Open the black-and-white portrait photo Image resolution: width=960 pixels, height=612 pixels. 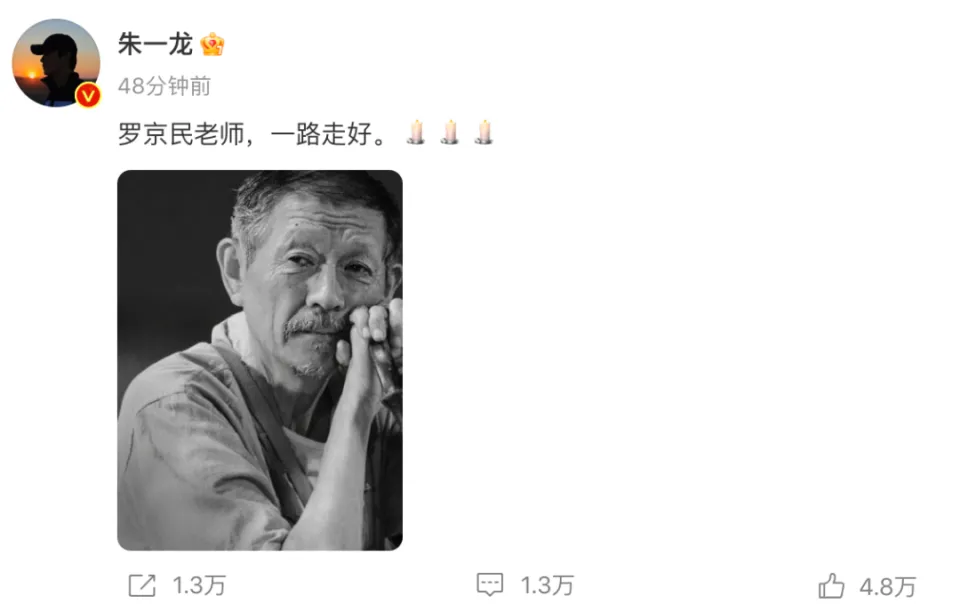[x=260, y=360]
